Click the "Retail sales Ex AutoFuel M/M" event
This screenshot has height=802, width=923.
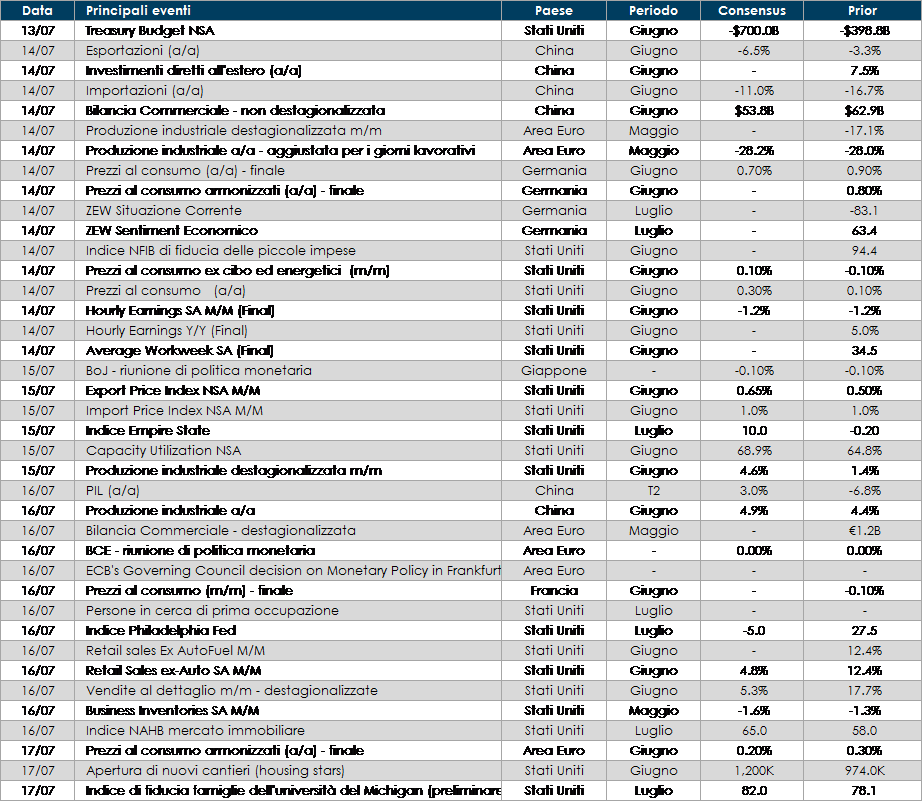tap(177, 651)
